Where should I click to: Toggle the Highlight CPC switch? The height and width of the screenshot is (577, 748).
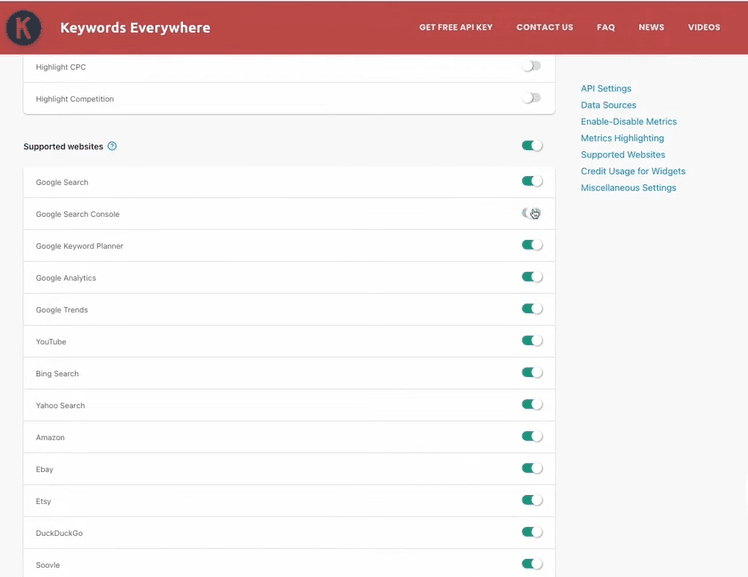click(x=531, y=66)
